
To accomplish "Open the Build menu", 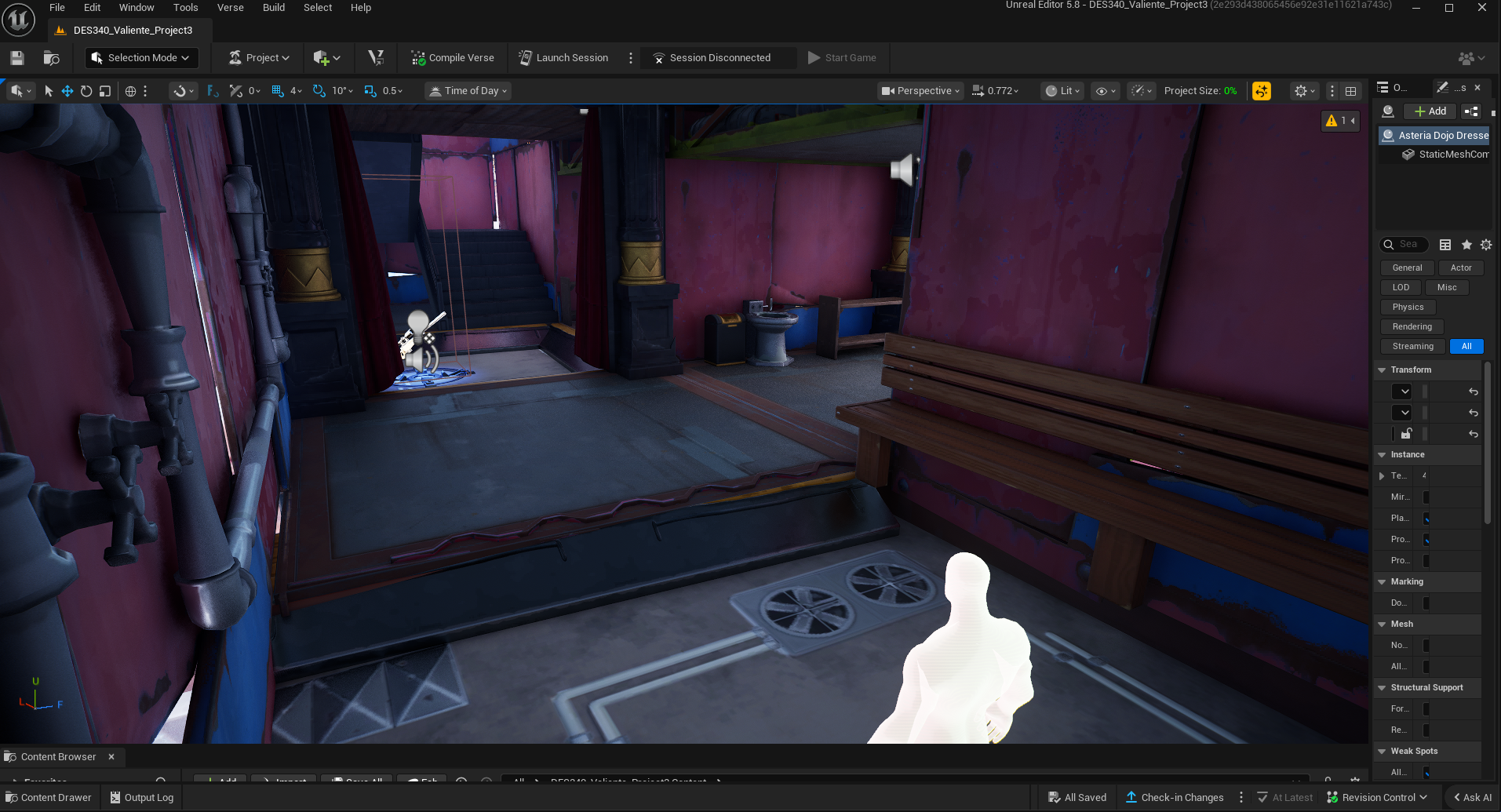I will pyautogui.click(x=274, y=8).
